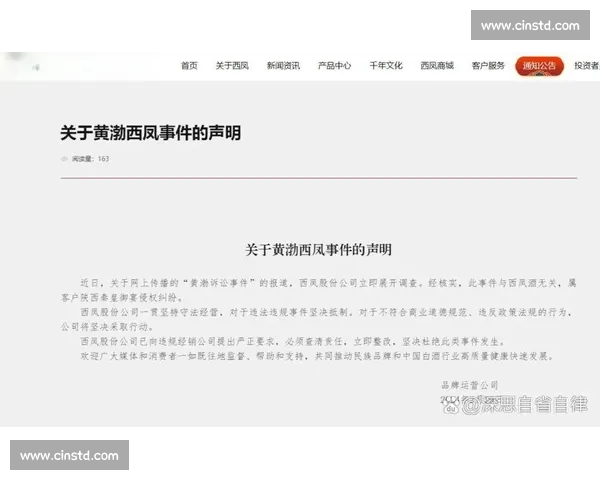Click the centered article title 关于黄渤西凤事件的声明

tap(318, 250)
